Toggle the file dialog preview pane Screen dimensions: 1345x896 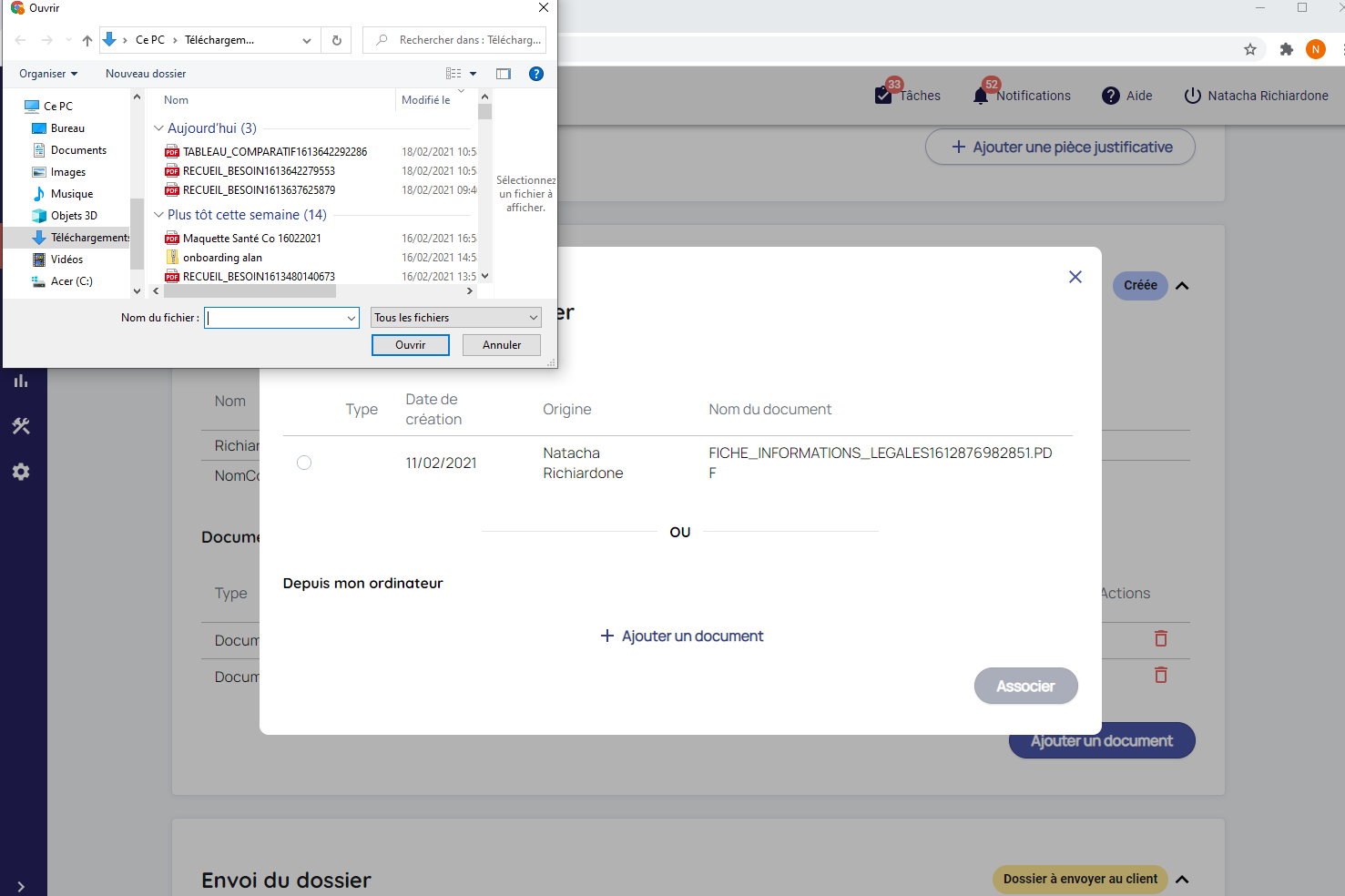coord(504,74)
